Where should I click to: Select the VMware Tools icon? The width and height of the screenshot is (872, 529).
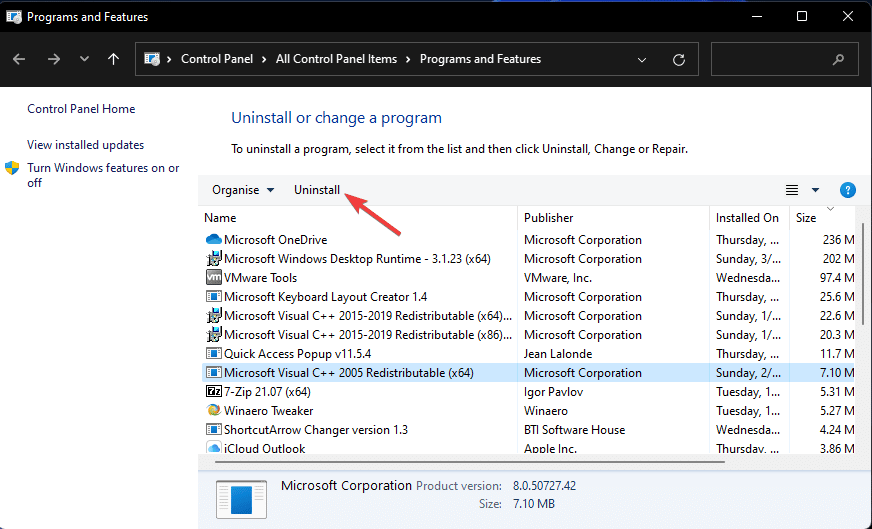[214, 278]
